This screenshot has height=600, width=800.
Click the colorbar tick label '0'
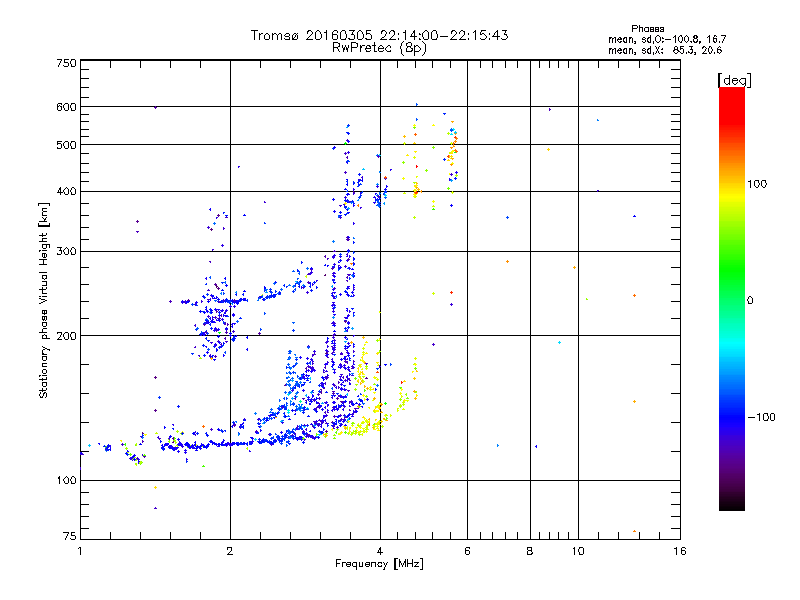click(x=750, y=301)
